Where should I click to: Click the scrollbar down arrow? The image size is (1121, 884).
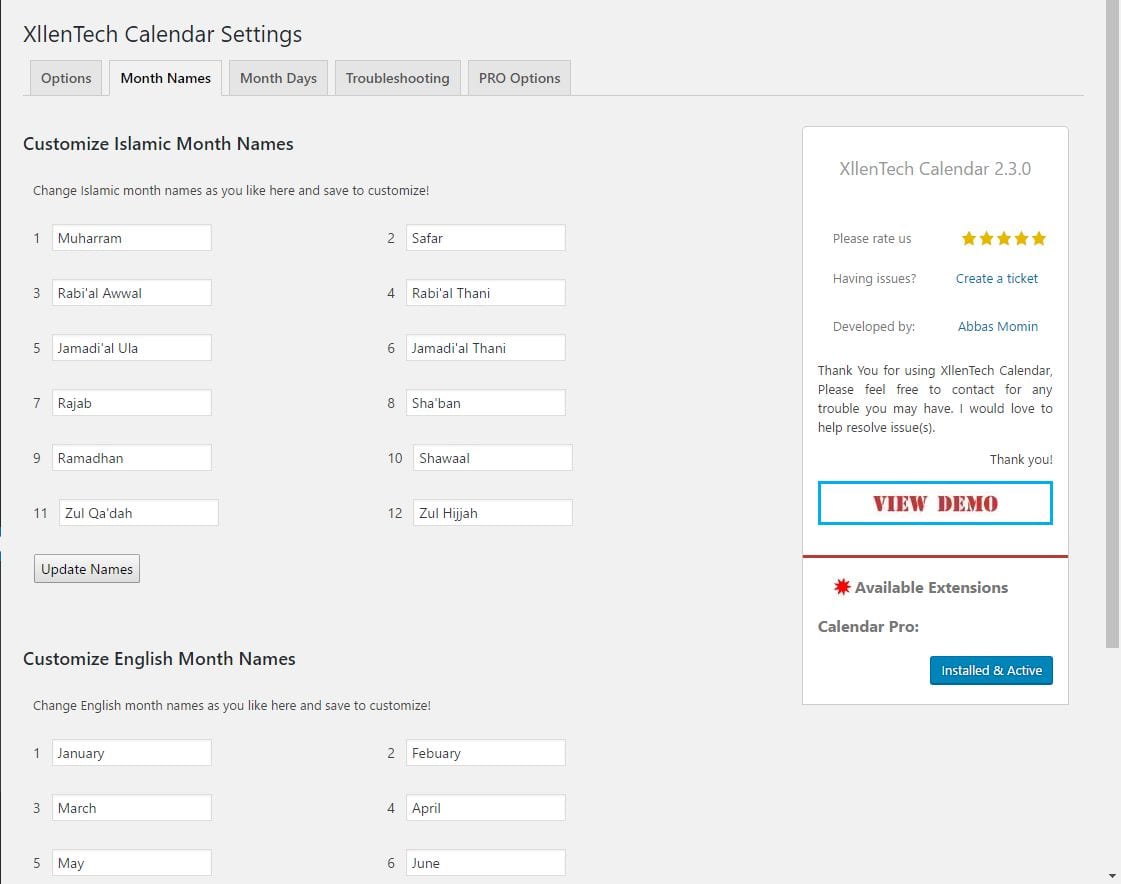[1112, 875]
